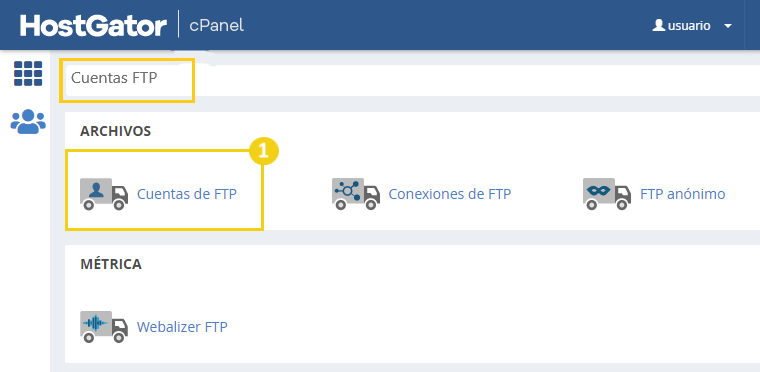Expand the dropdown caret next to usuario
Image resolution: width=760 pixels, height=372 pixels.
tap(728, 26)
